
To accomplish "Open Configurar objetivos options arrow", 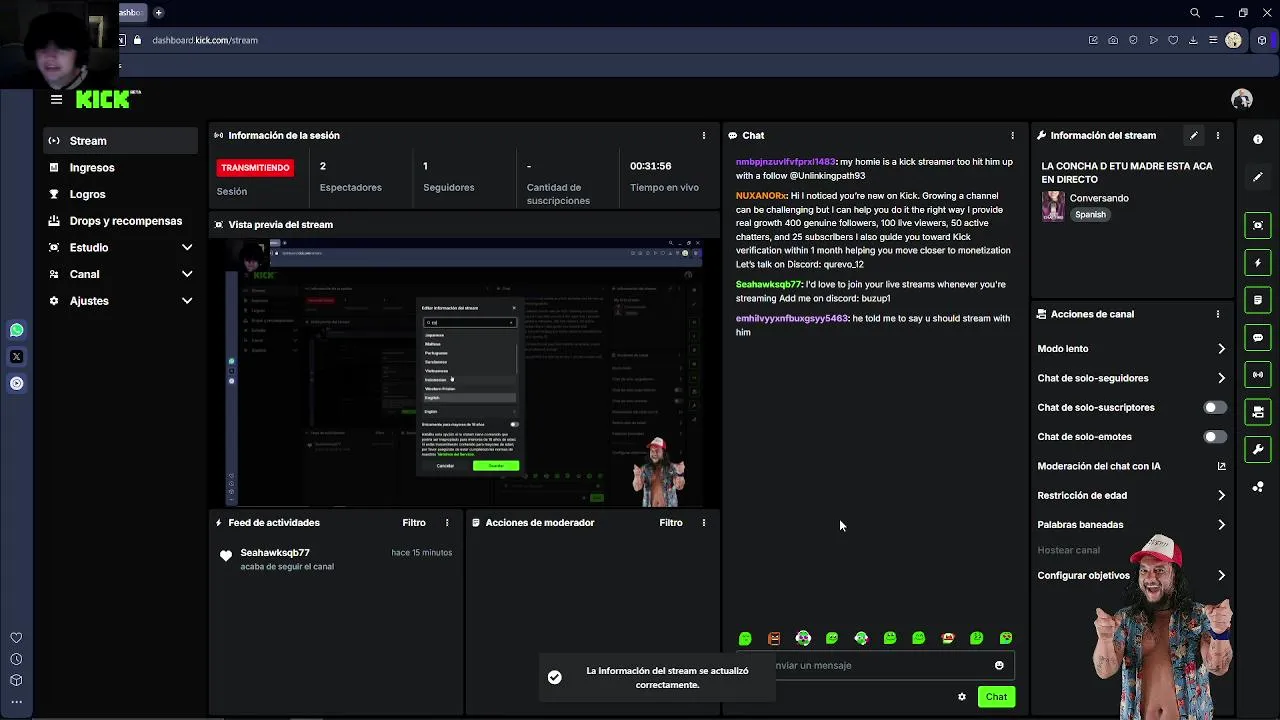I will tap(1221, 575).
